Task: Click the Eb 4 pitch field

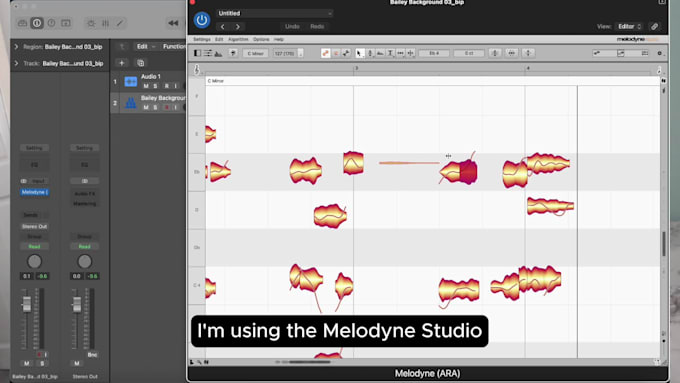Action: coord(434,53)
